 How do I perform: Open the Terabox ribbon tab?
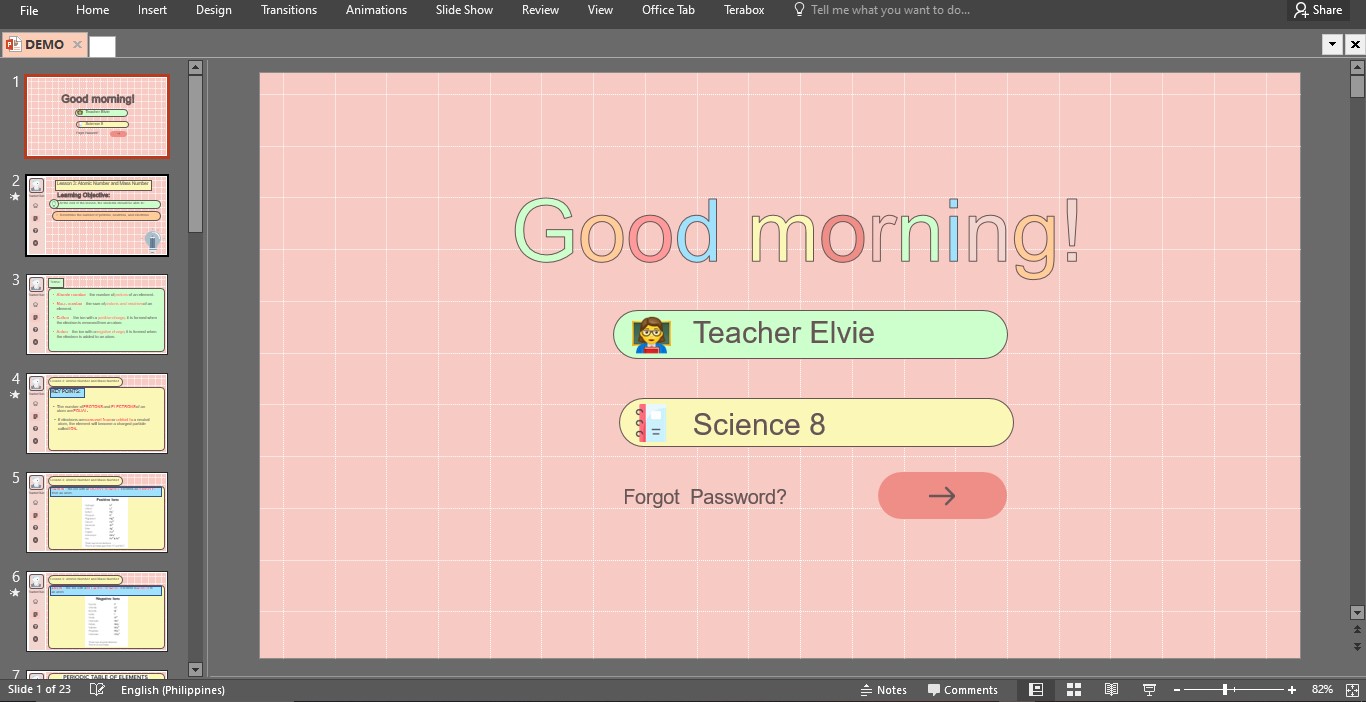[x=744, y=10]
